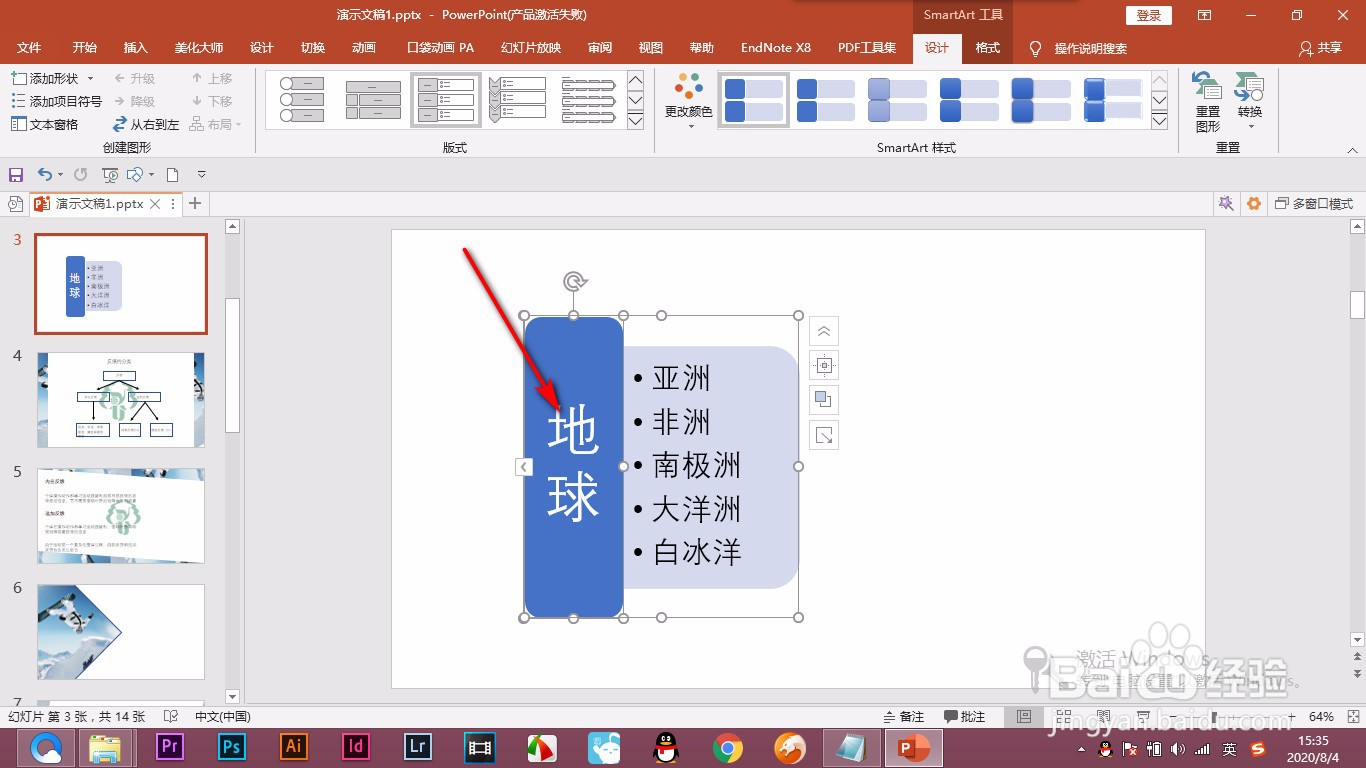The height and width of the screenshot is (768, 1366).
Task: Click Fit slide to window icon
Action: (x=1352, y=717)
